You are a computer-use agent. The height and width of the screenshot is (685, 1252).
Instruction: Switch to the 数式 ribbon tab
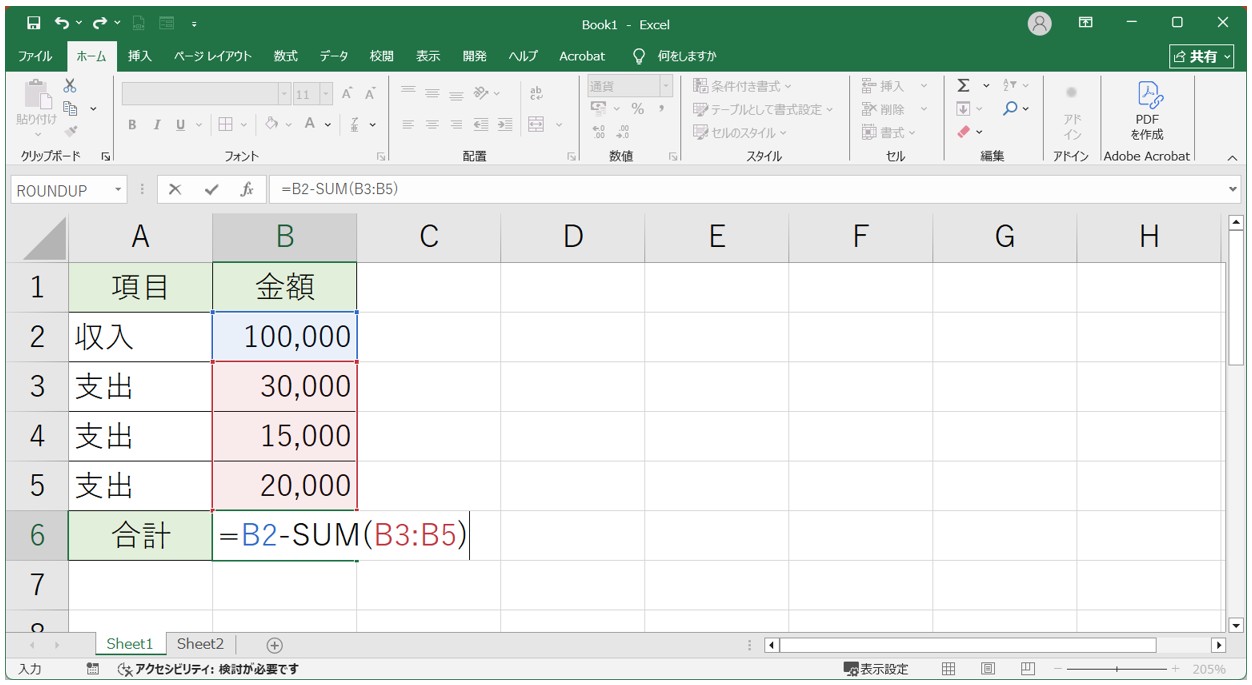click(x=286, y=56)
